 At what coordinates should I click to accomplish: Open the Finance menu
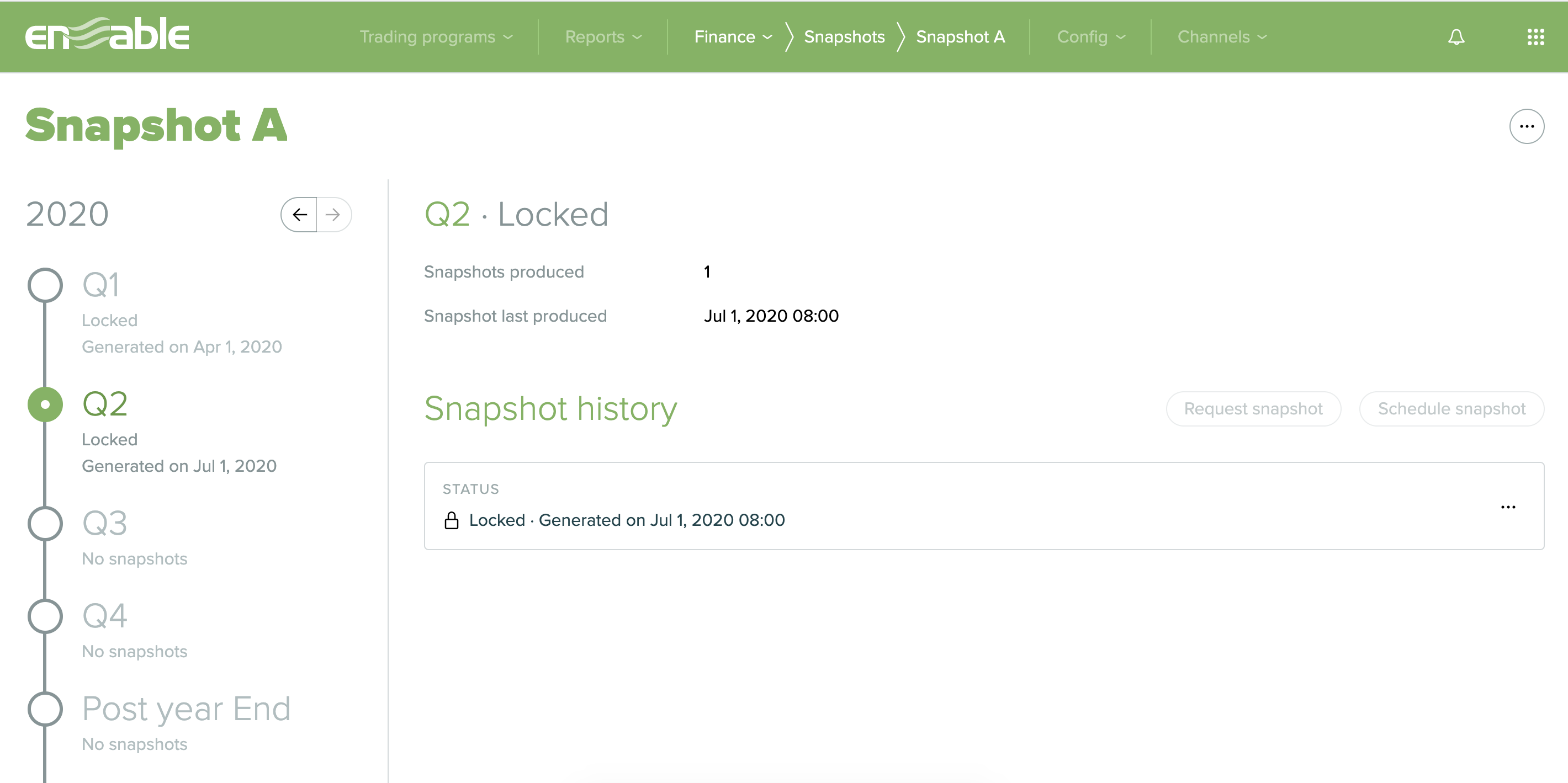[x=732, y=36]
